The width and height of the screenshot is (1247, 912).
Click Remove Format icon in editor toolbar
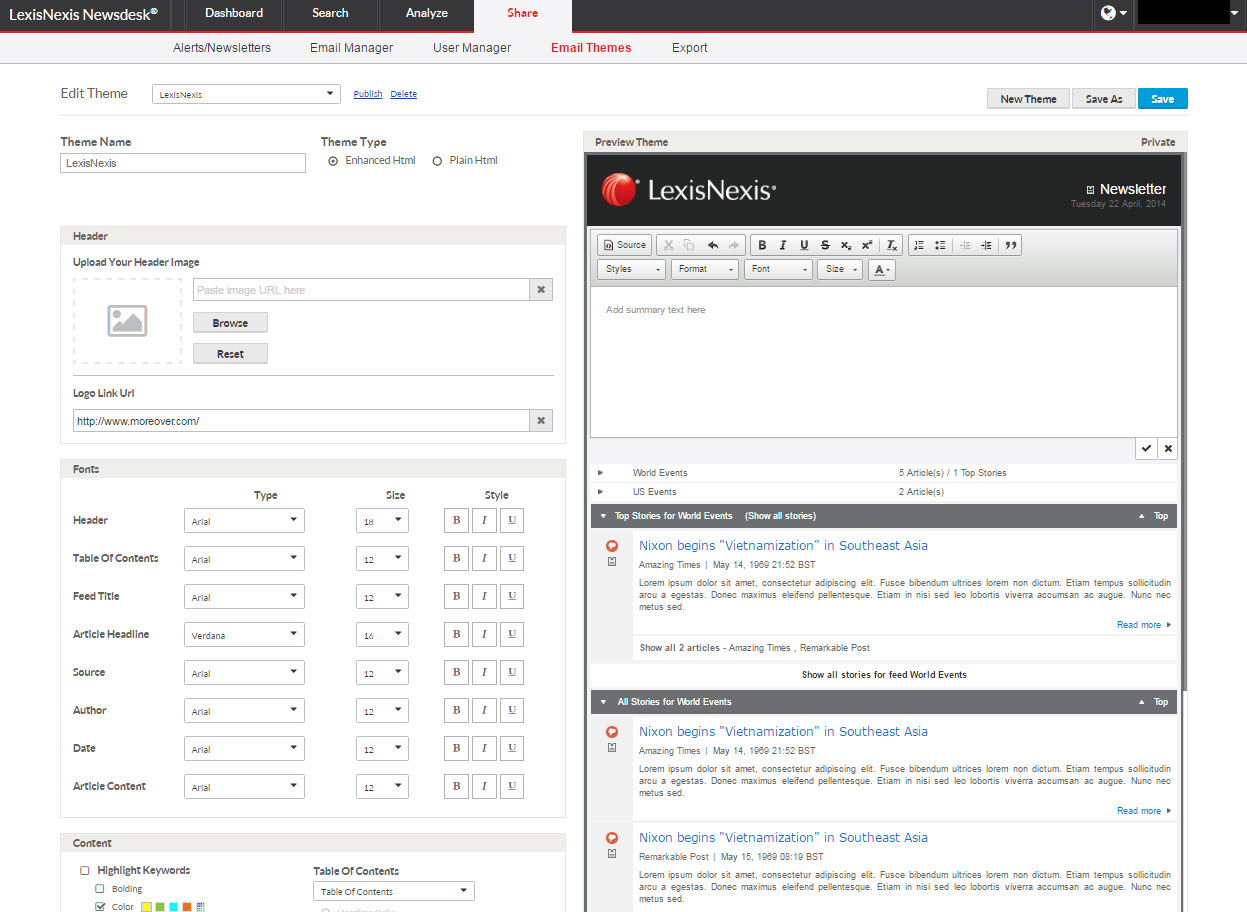(892, 245)
